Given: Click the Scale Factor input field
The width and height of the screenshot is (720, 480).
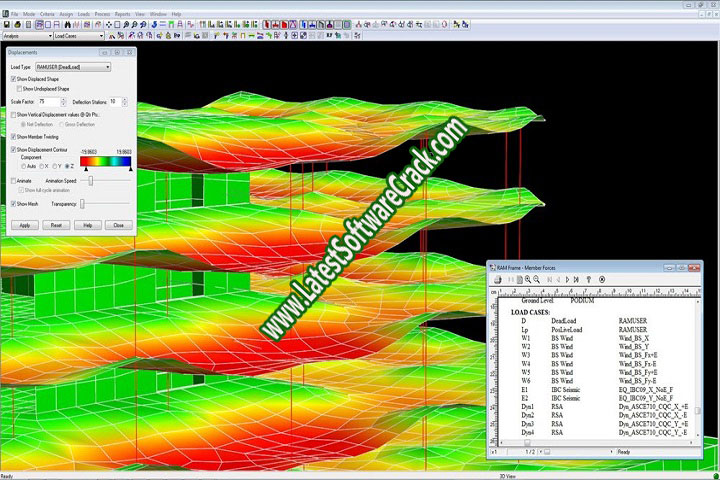Looking at the screenshot, I should pos(50,102).
